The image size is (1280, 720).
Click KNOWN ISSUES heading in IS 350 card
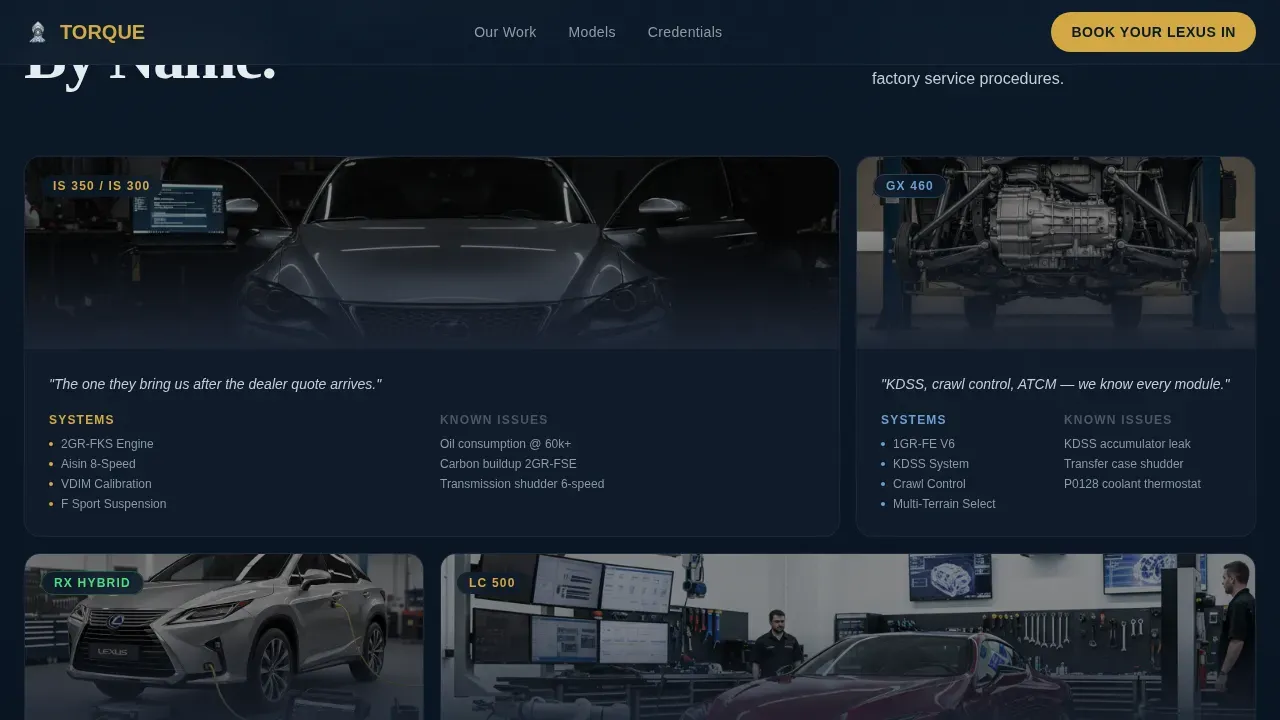(x=494, y=420)
